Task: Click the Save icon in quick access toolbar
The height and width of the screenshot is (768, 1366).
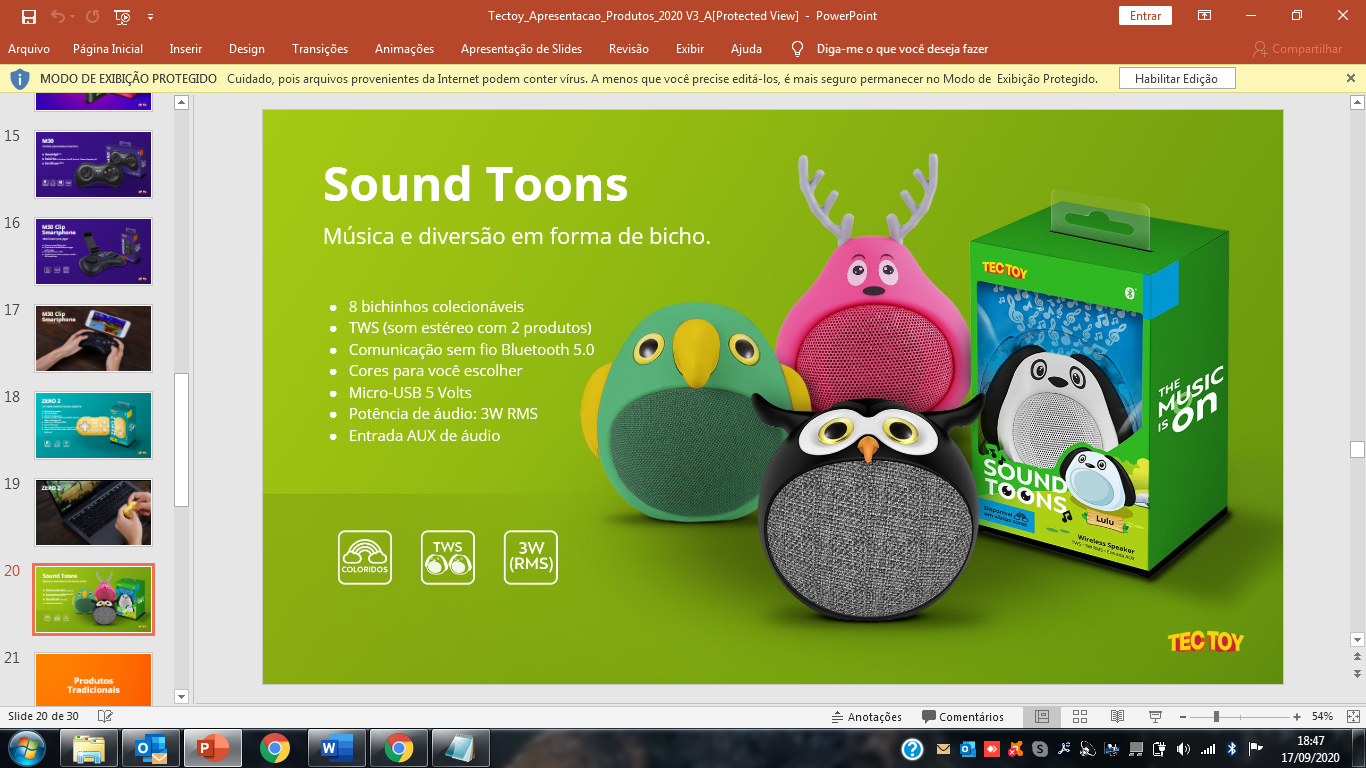Action: point(28,16)
